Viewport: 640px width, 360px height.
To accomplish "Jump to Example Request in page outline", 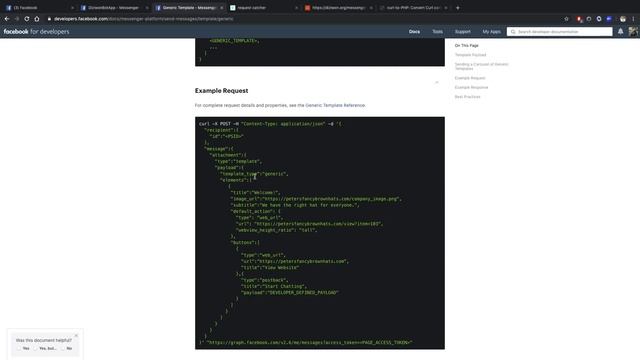I will click(x=470, y=78).
